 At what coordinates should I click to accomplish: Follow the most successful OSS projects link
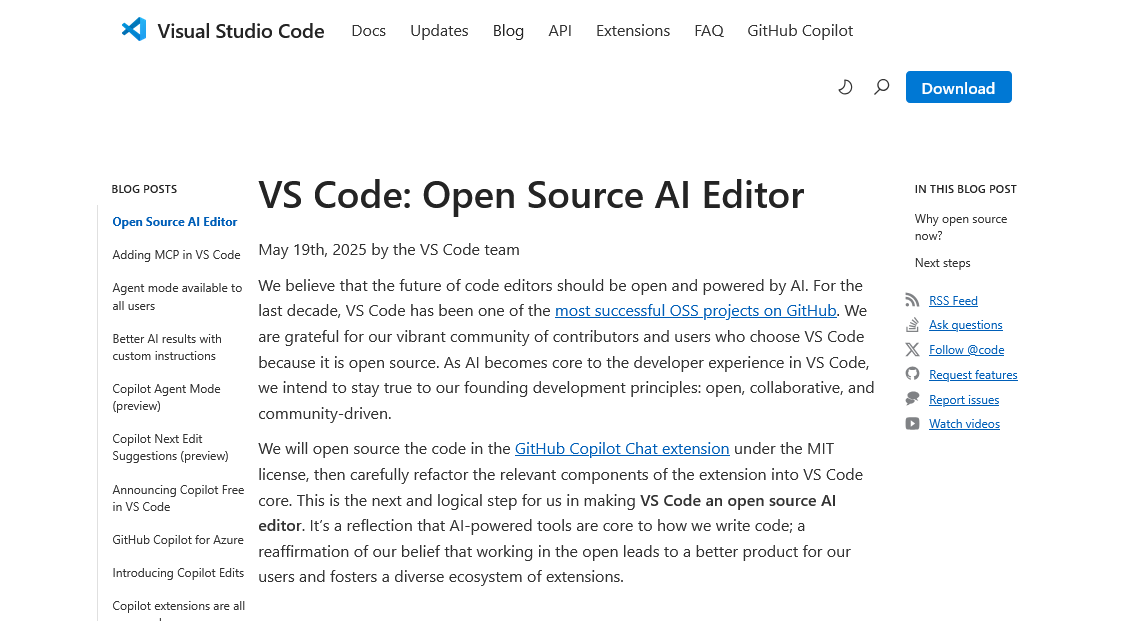coord(695,311)
